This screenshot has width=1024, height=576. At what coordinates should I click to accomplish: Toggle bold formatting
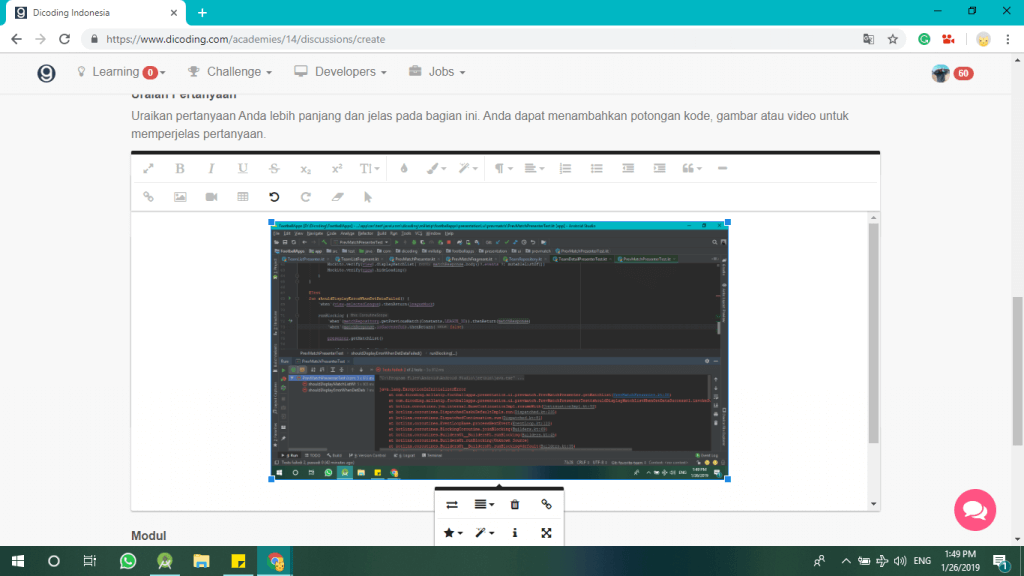coord(179,168)
